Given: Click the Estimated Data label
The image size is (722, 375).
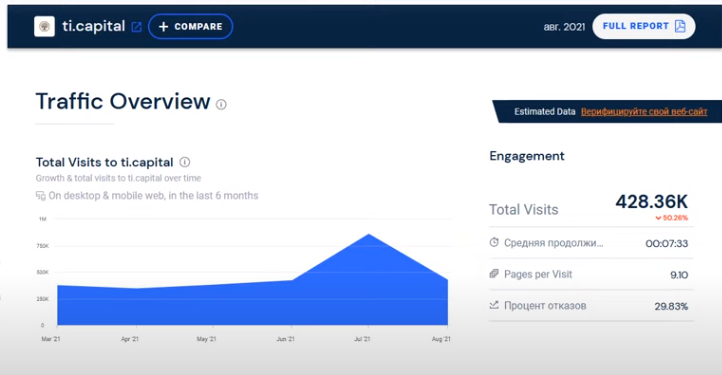Looking at the screenshot, I should coord(545,111).
